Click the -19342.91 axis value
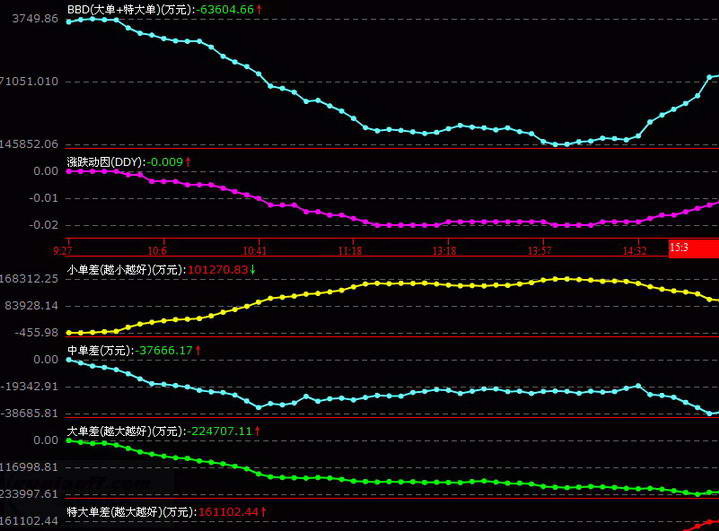Viewport: 719px width, 531px height. coord(29,386)
